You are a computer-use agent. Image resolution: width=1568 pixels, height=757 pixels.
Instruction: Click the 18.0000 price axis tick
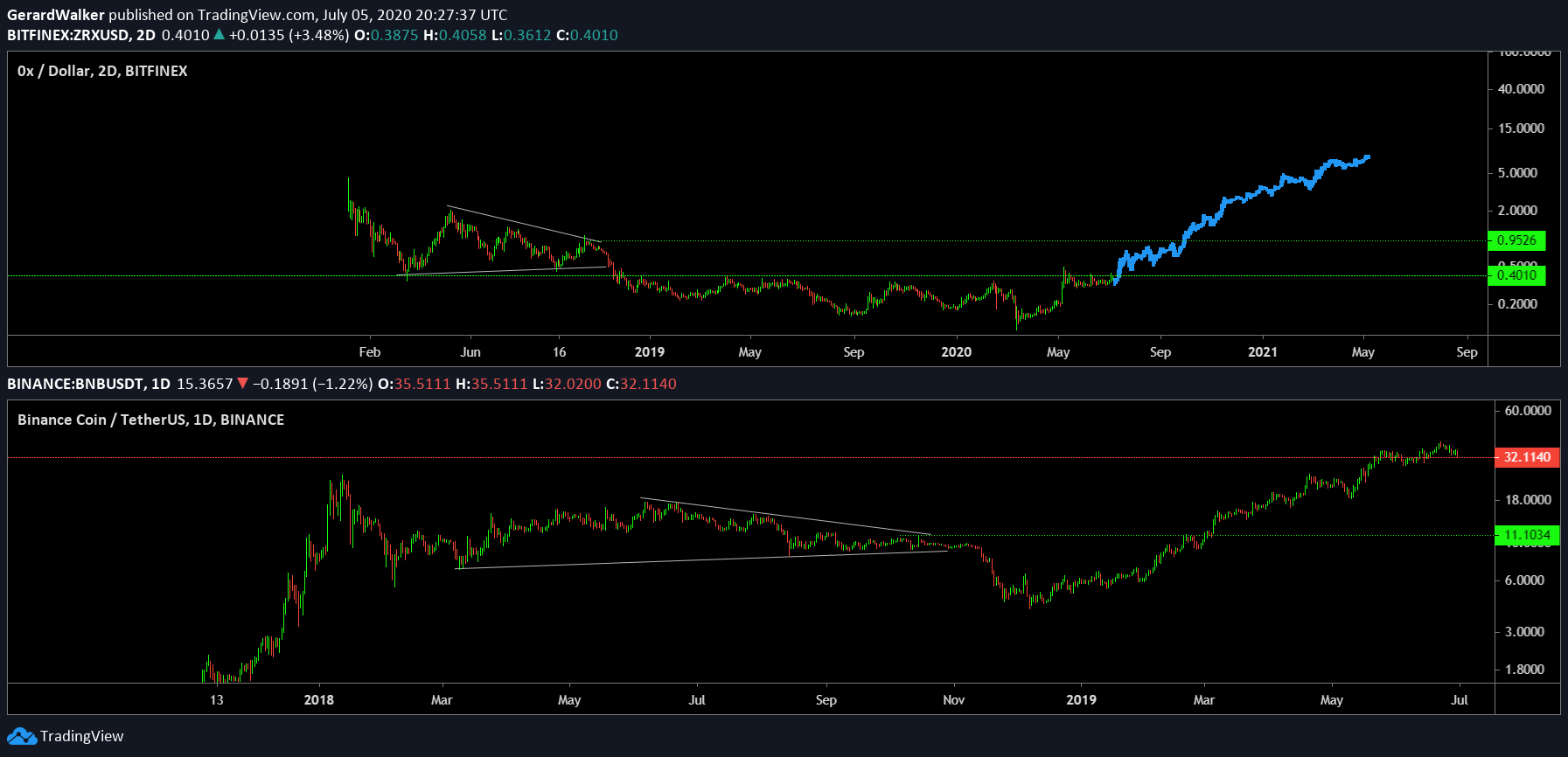click(1528, 500)
